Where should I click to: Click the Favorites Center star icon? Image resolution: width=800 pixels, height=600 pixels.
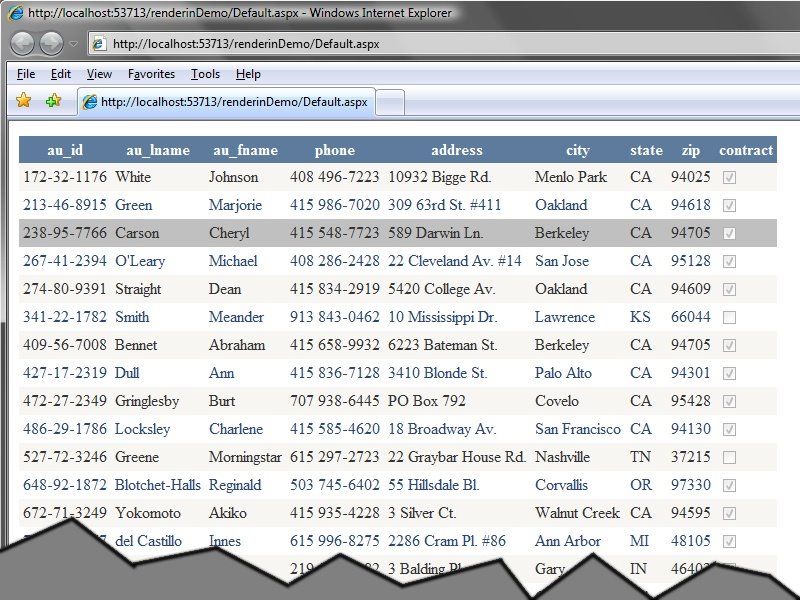[23, 101]
